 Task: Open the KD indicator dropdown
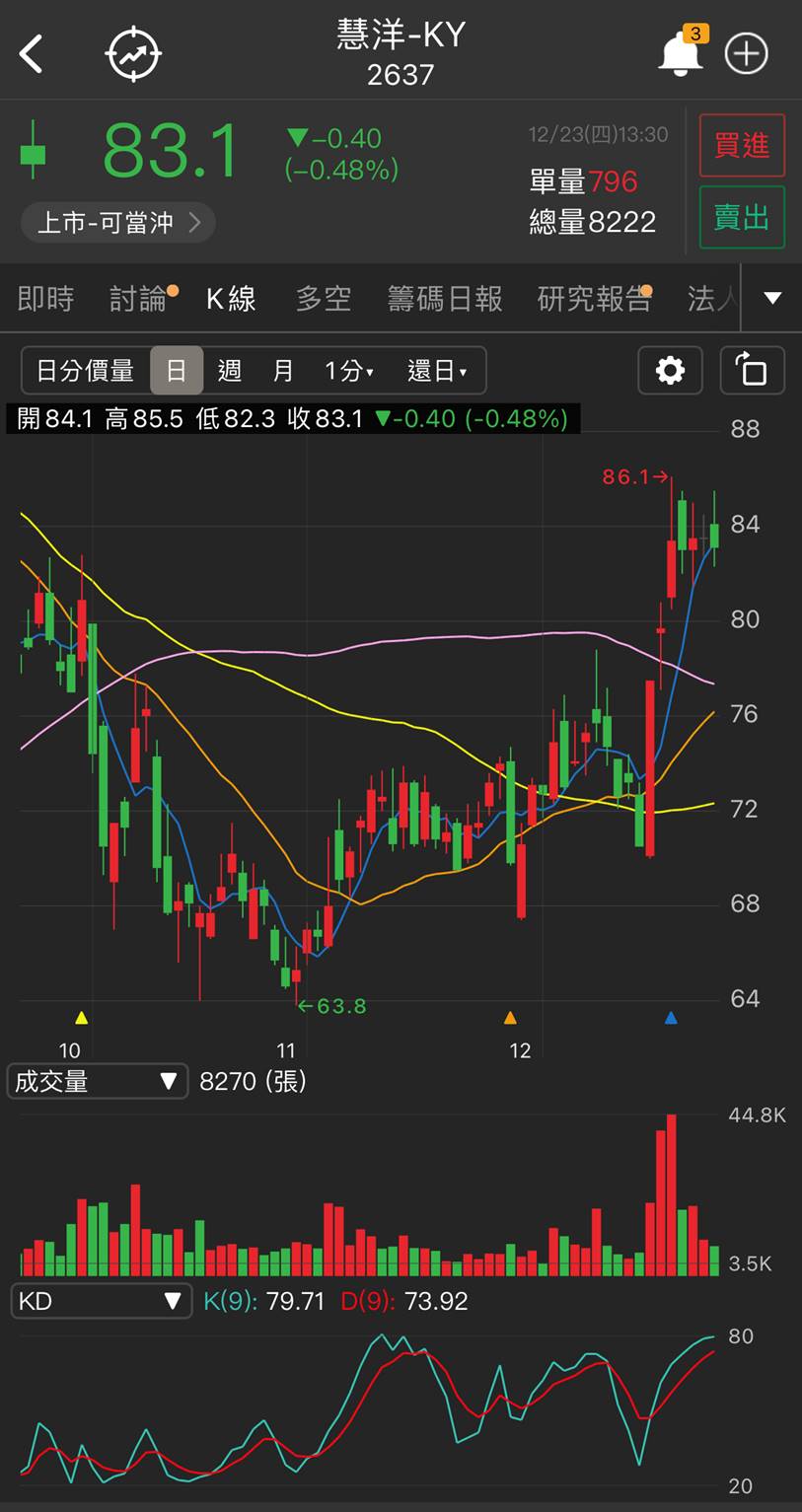tap(100, 1301)
